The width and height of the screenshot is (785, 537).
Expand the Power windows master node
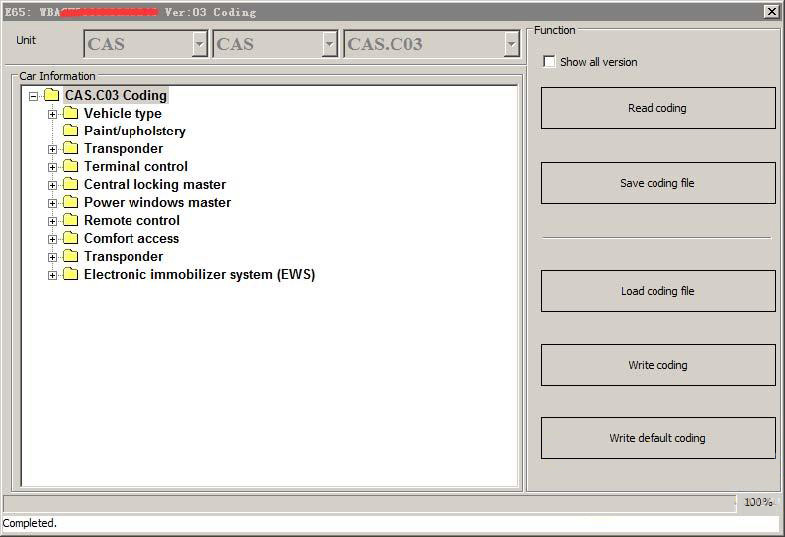(53, 203)
